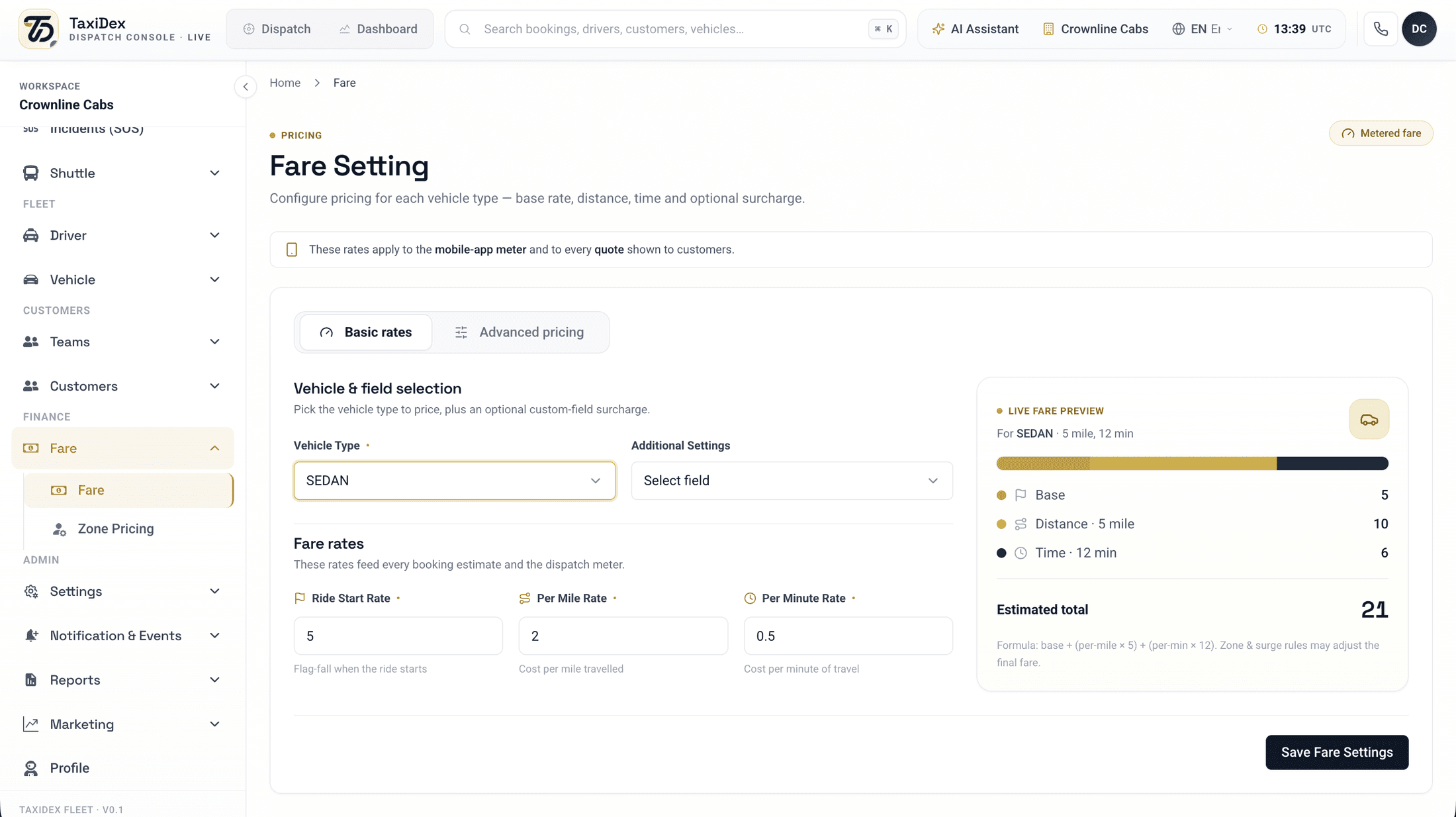Screen dimensions: 1456x817
Task: Click the AI Assistant sparkle icon
Action: [x=938, y=29]
